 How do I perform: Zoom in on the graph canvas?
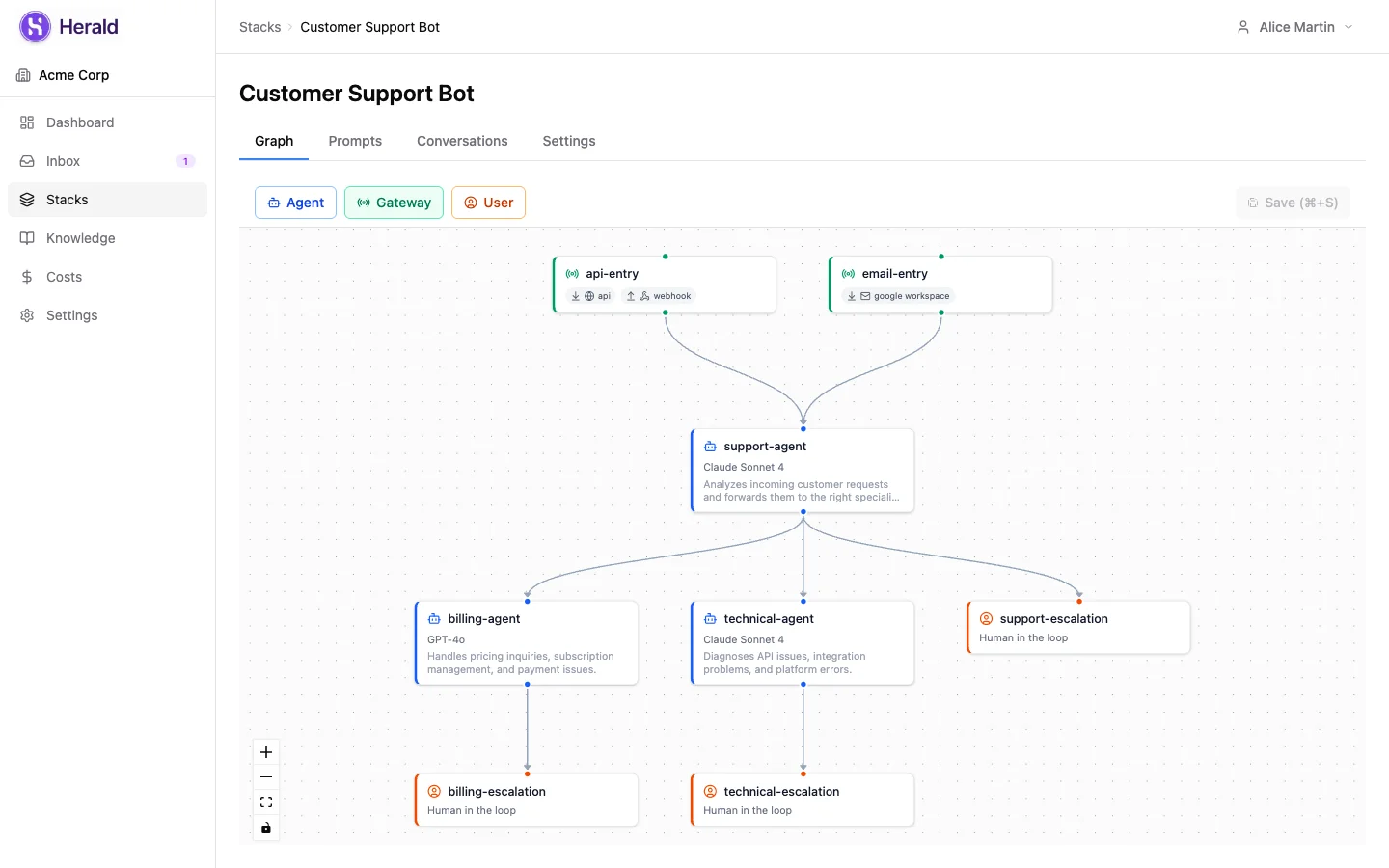(266, 752)
